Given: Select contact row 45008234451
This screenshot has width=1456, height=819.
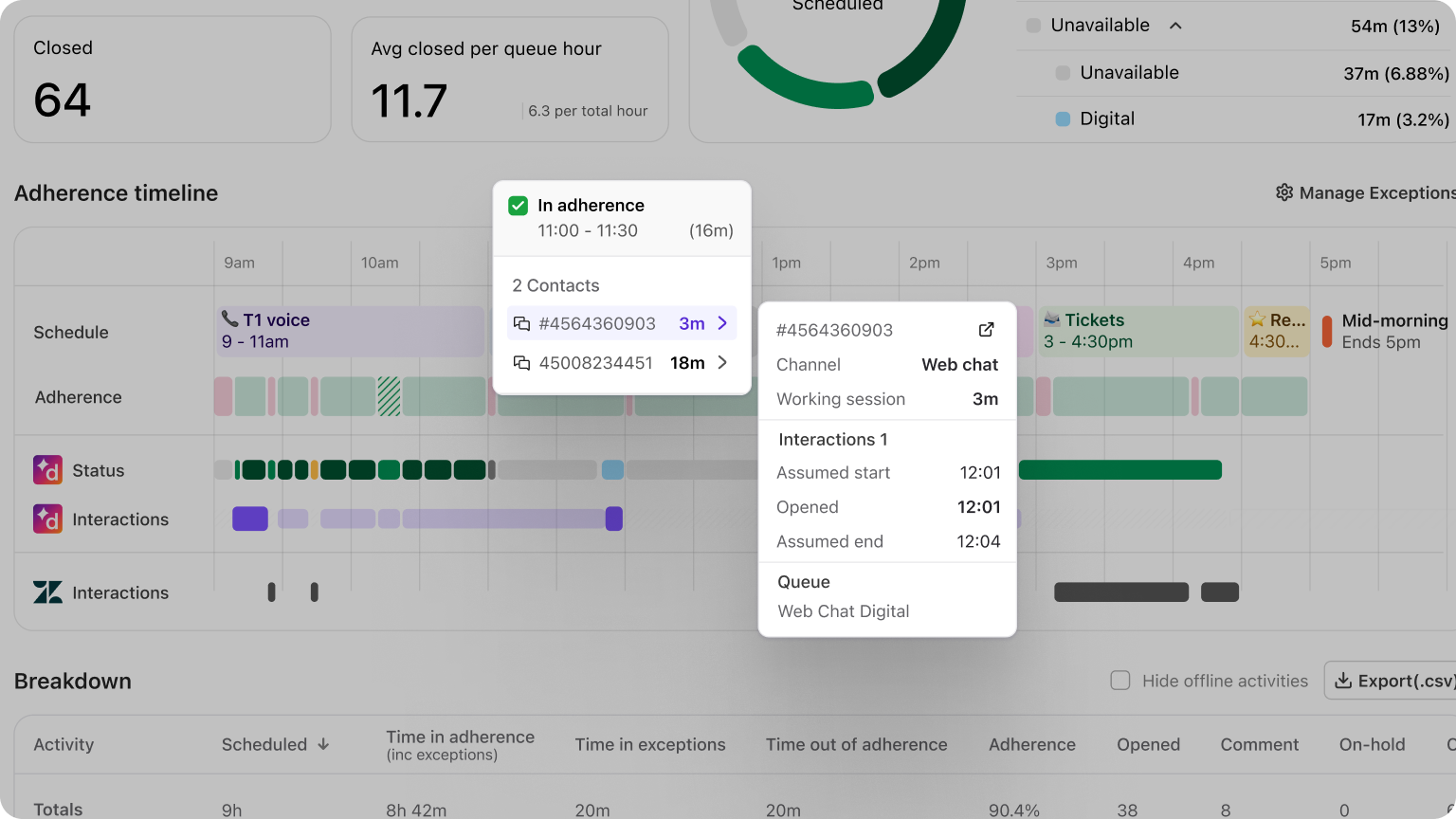Looking at the screenshot, I should pyautogui.click(x=622, y=362).
